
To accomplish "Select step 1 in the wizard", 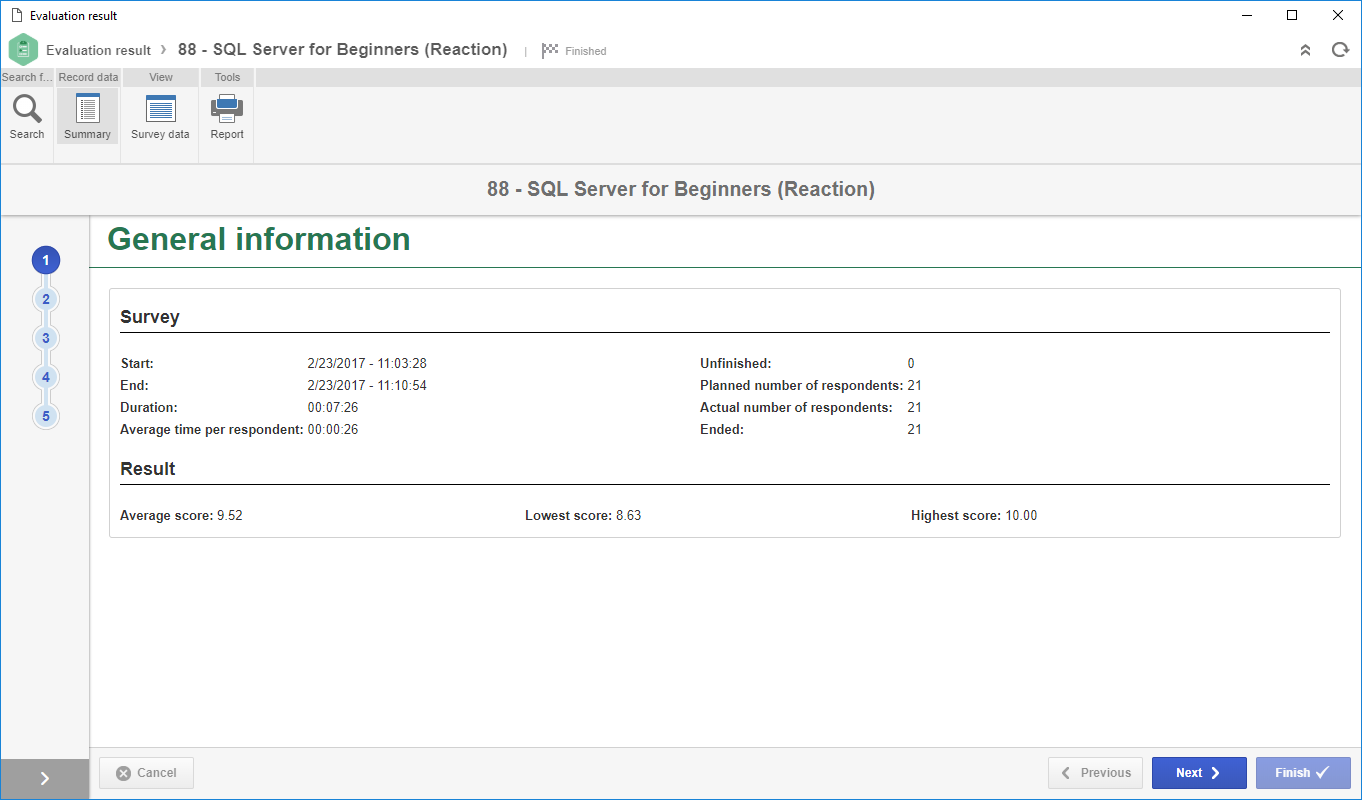I will click(46, 260).
